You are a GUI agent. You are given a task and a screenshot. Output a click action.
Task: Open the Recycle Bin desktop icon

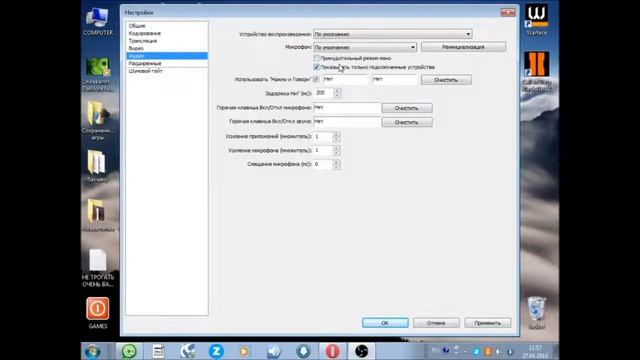click(536, 313)
